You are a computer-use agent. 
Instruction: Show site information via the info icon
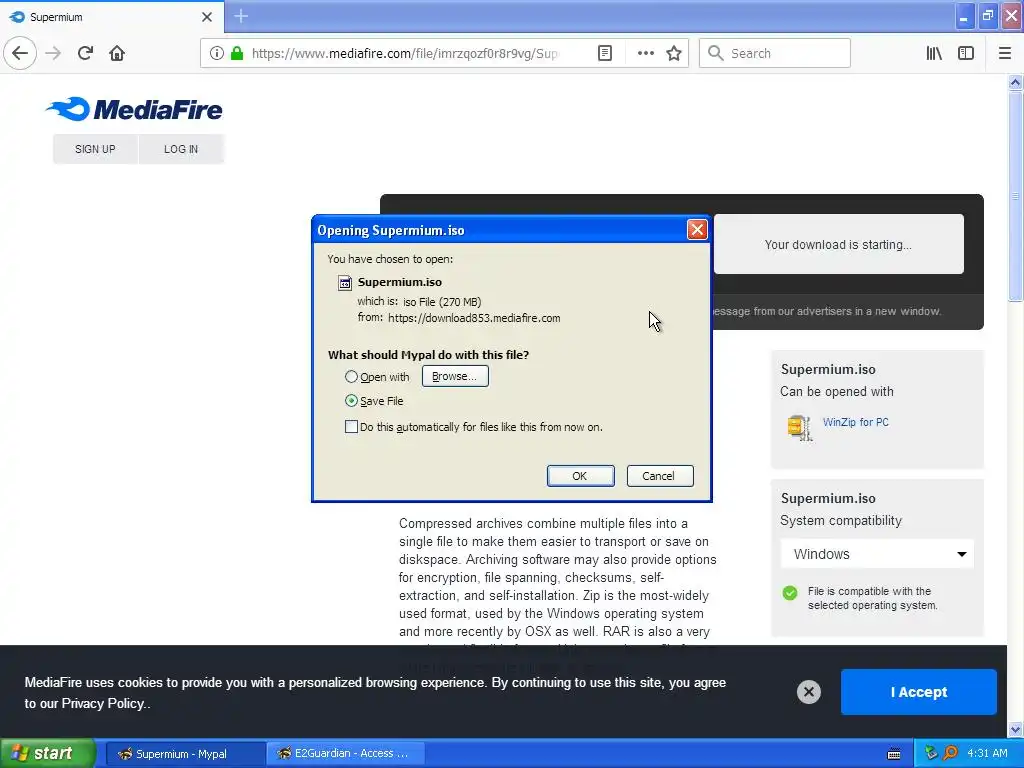(x=217, y=53)
